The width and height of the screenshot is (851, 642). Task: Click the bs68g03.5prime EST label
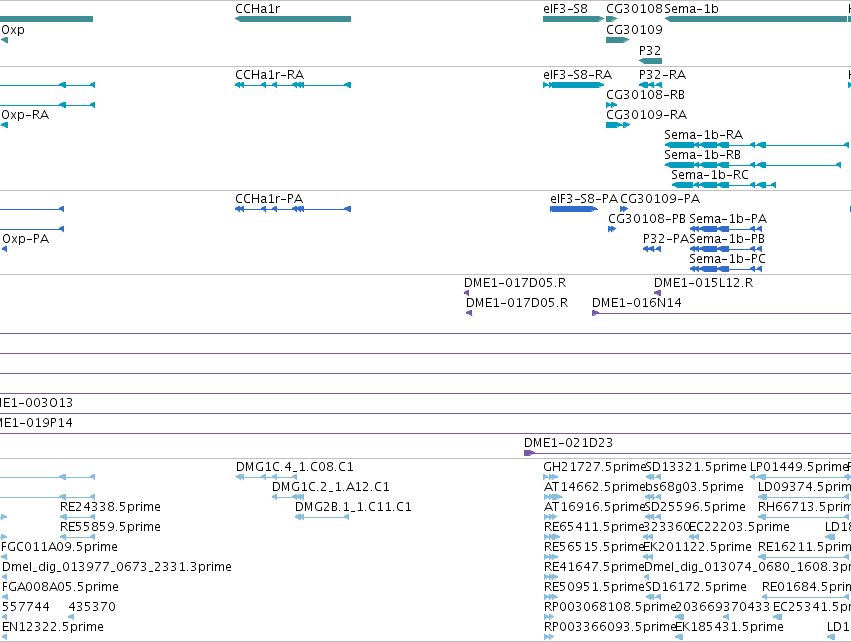coord(694,487)
